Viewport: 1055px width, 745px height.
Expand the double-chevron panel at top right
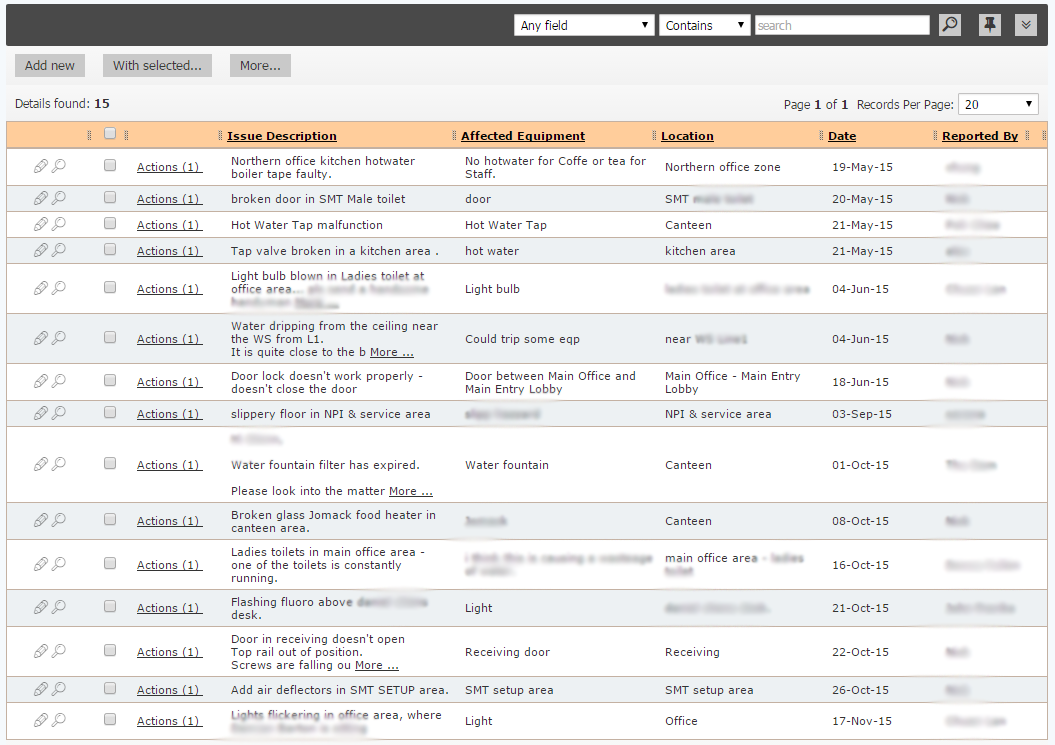coord(1026,24)
